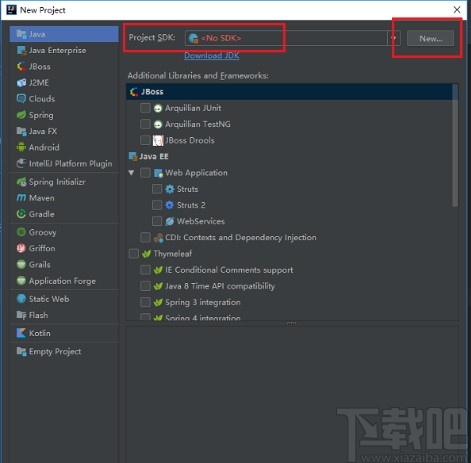The image size is (471, 463).
Task: Open the Download JDK link
Action: tap(212, 56)
